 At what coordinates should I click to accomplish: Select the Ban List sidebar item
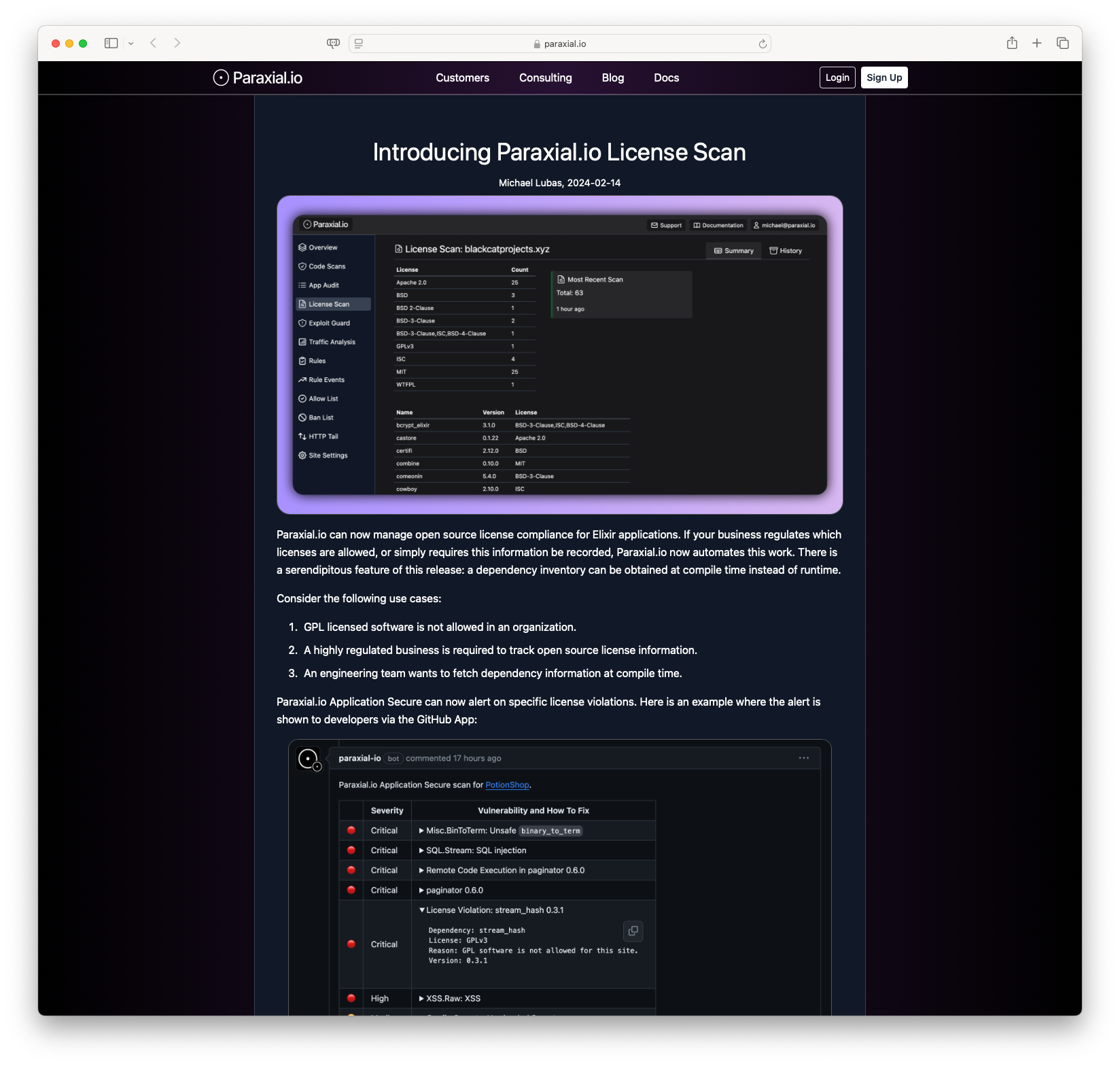320,417
